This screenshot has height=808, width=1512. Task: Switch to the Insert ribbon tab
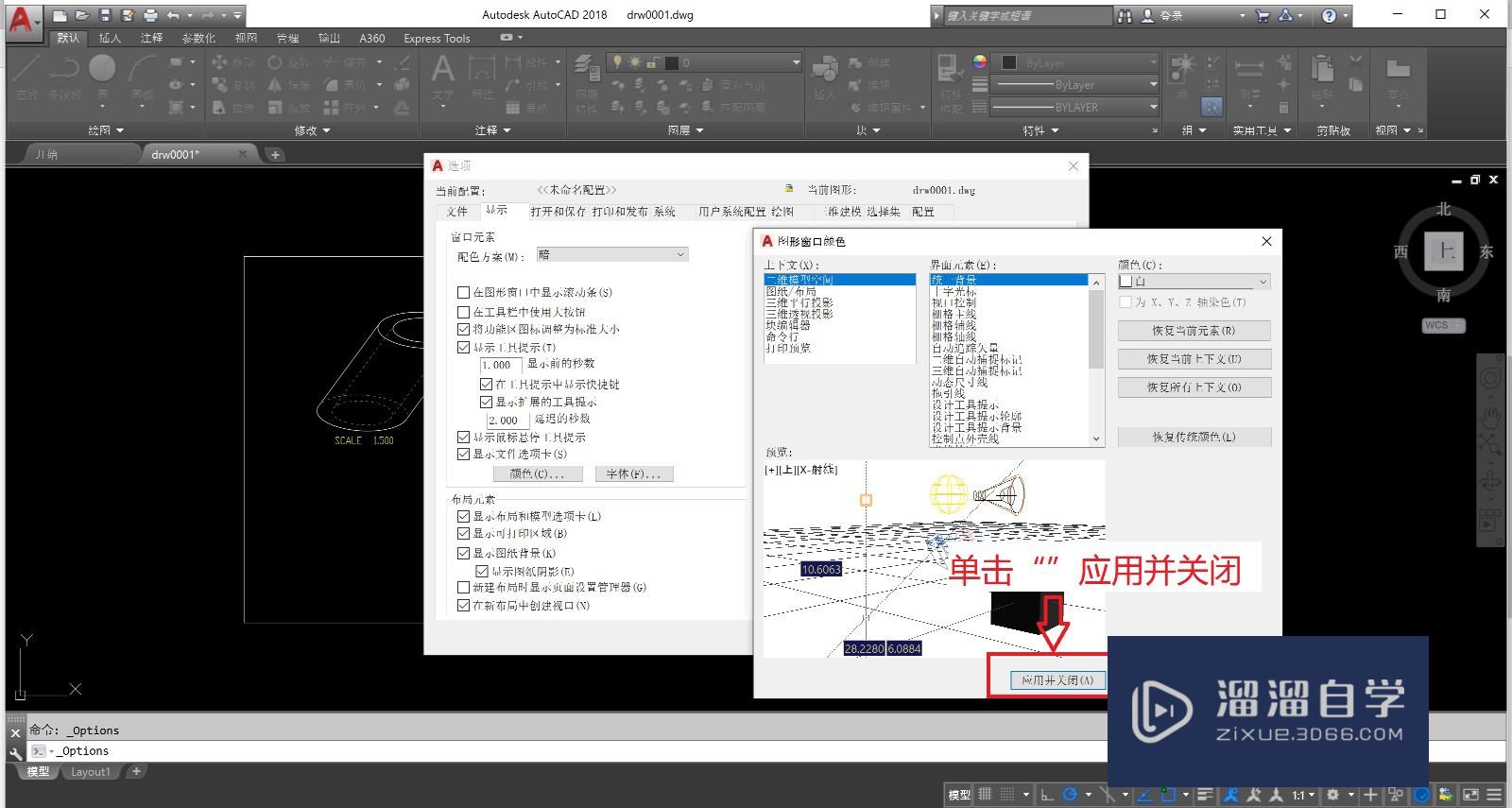pyautogui.click(x=110, y=38)
